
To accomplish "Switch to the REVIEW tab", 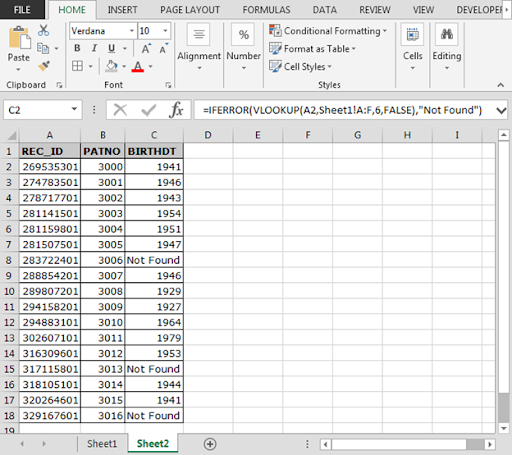I will point(375,10).
